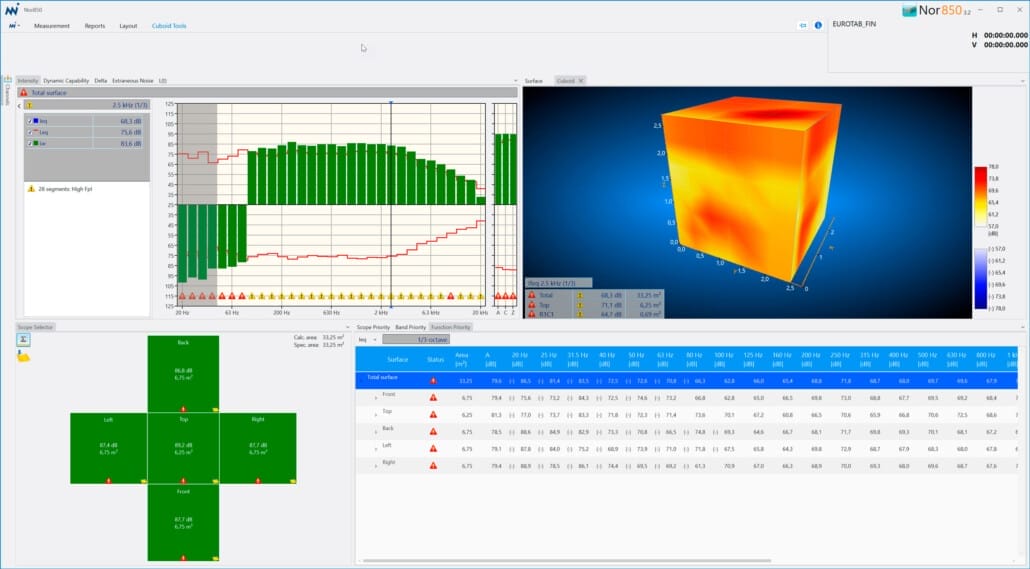Screen dimensions: 1030x569
Task: Open the Channels side panel icon
Action: pos(6,92)
